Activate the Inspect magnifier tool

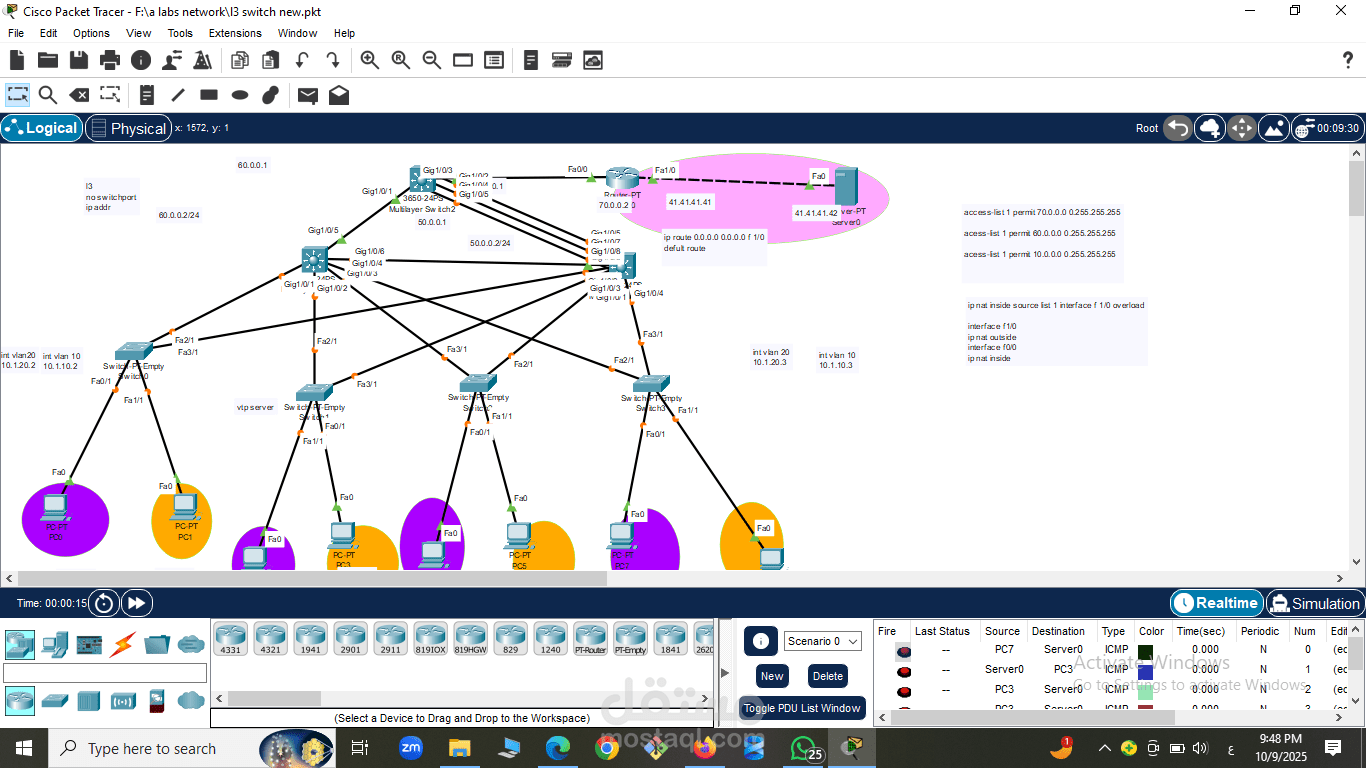pos(48,95)
